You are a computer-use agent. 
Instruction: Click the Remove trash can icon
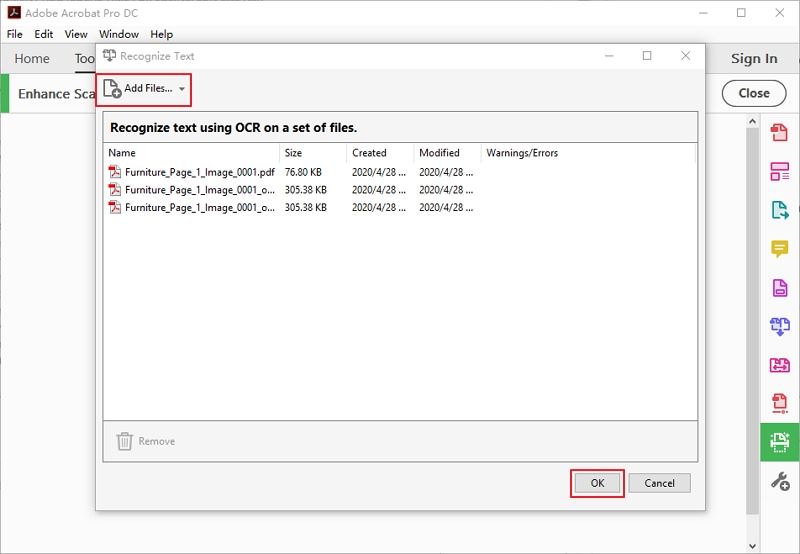[x=124, y=441]
